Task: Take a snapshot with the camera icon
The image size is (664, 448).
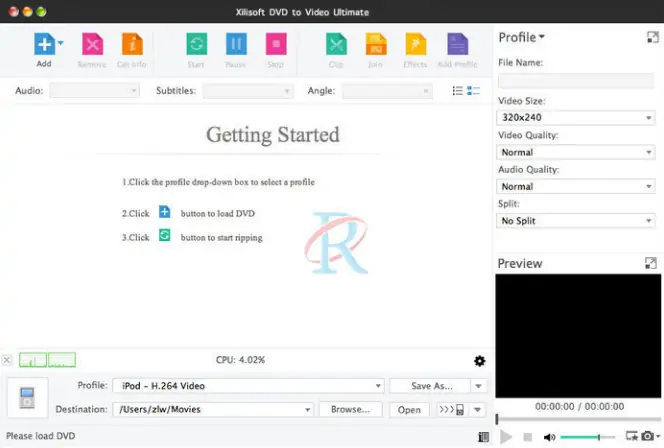Action: 647,436
